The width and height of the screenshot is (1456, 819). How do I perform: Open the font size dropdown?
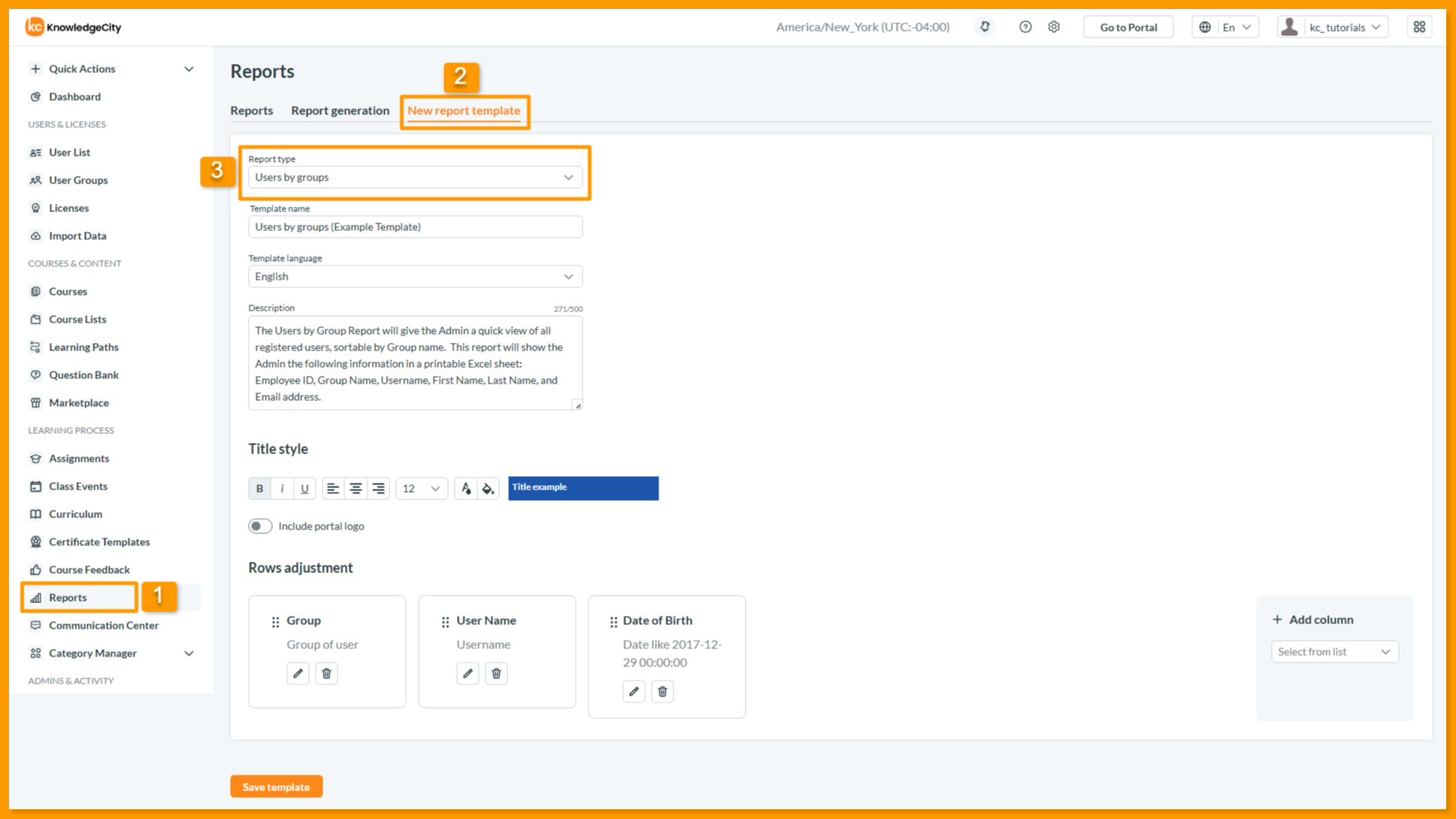point(422,489)
